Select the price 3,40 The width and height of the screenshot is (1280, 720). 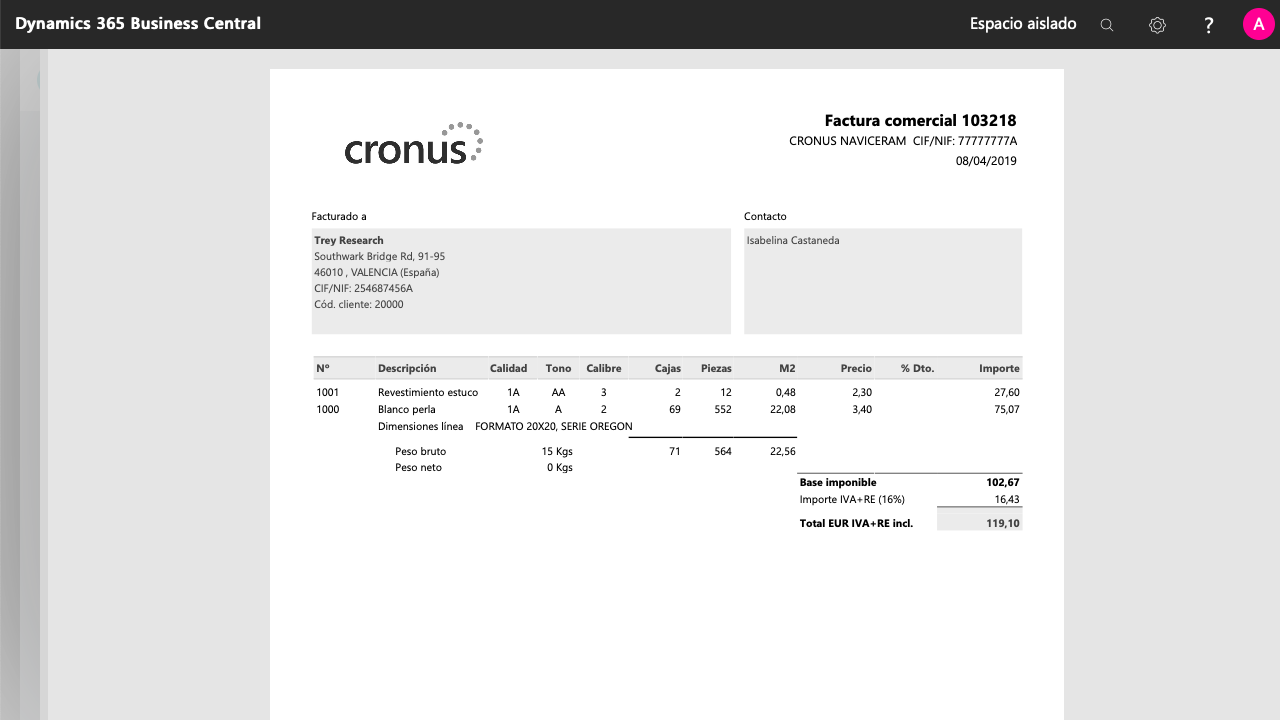pyautogui.click(x=862, y=409)
